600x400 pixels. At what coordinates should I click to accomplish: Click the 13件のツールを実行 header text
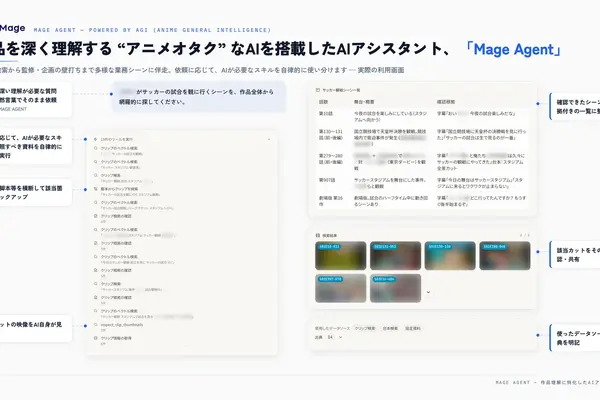click(117, 139)
